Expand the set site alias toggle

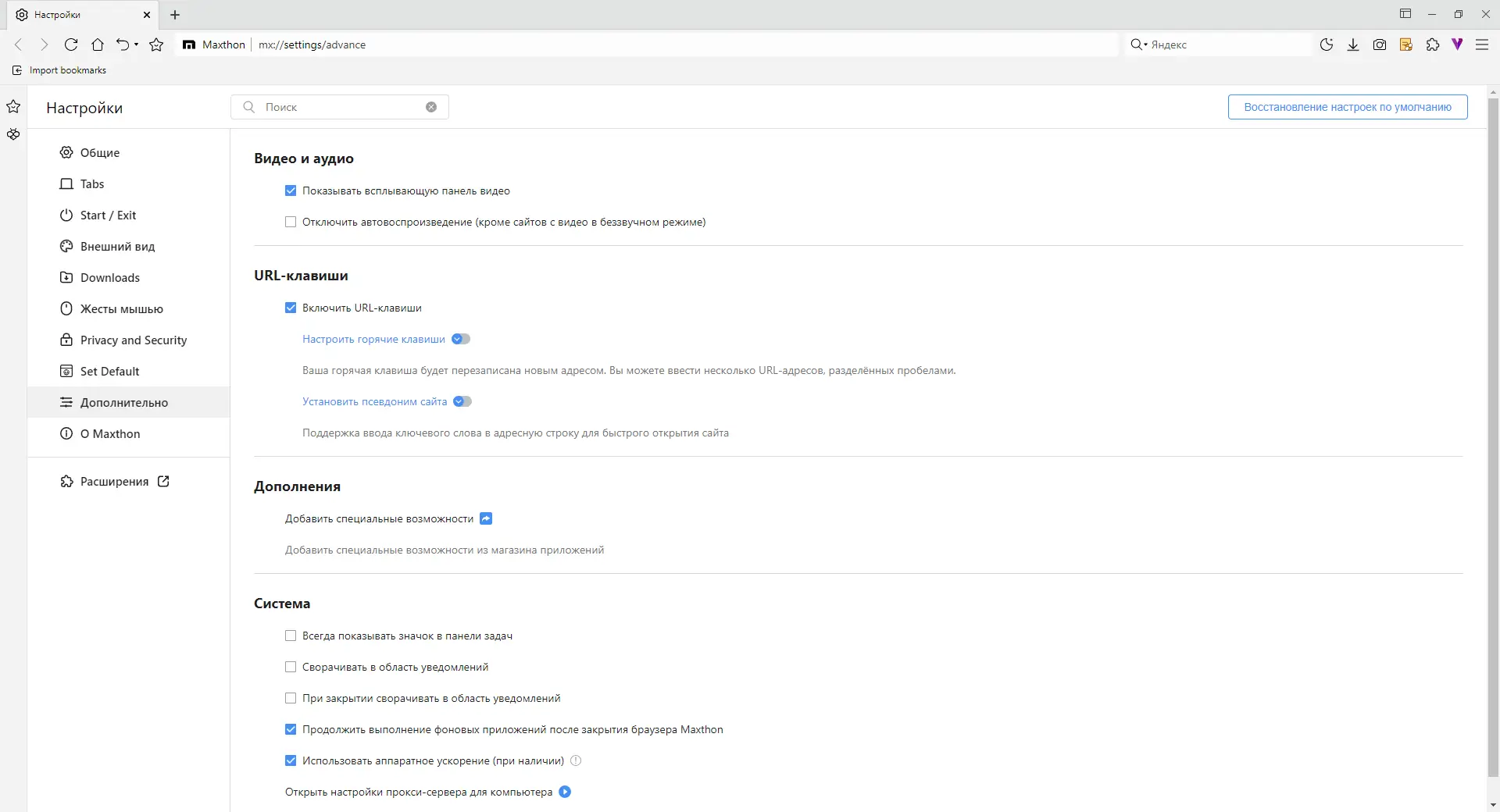click(x=462, y=401)
